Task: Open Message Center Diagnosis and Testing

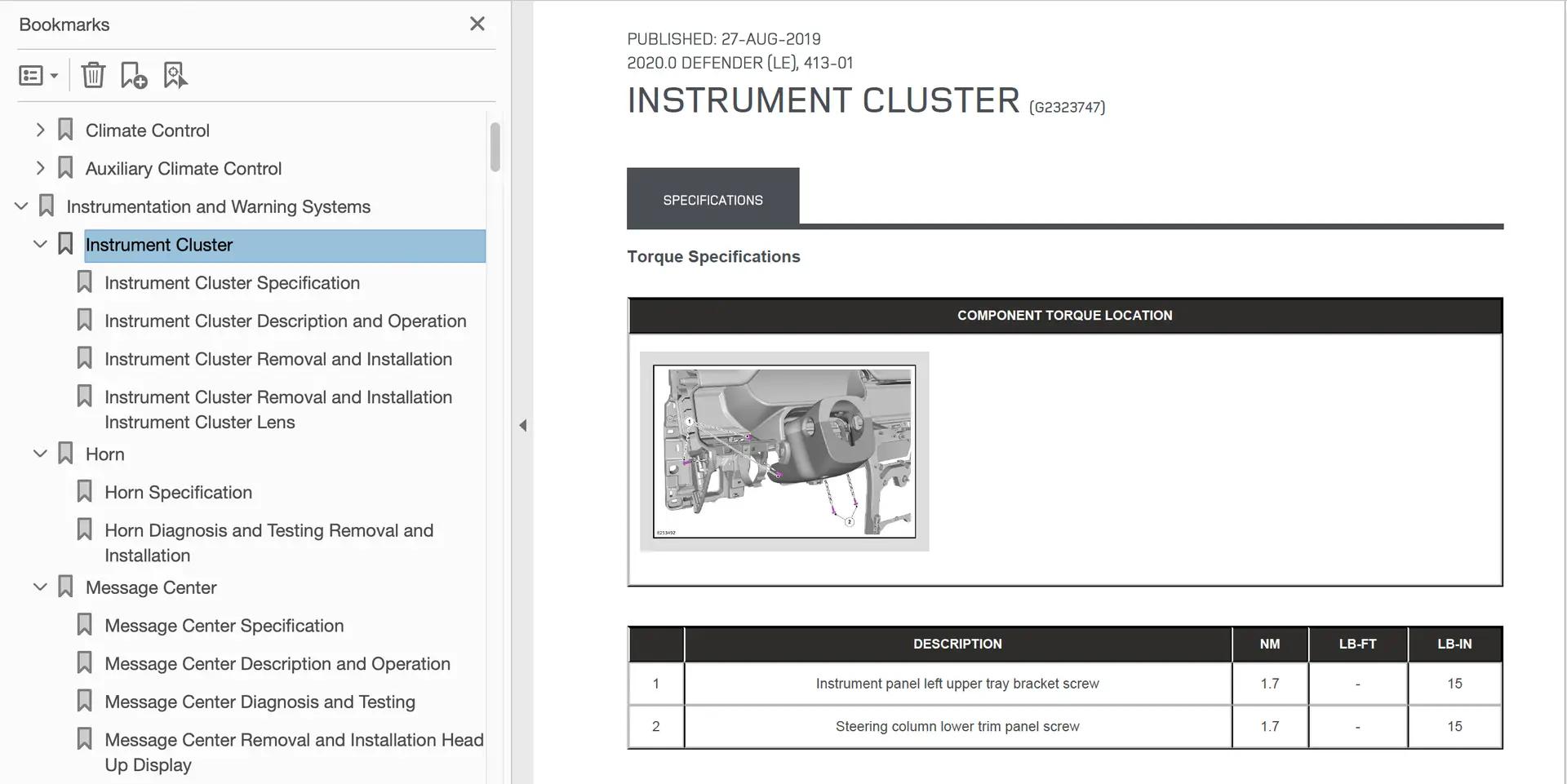Action: 260,702
